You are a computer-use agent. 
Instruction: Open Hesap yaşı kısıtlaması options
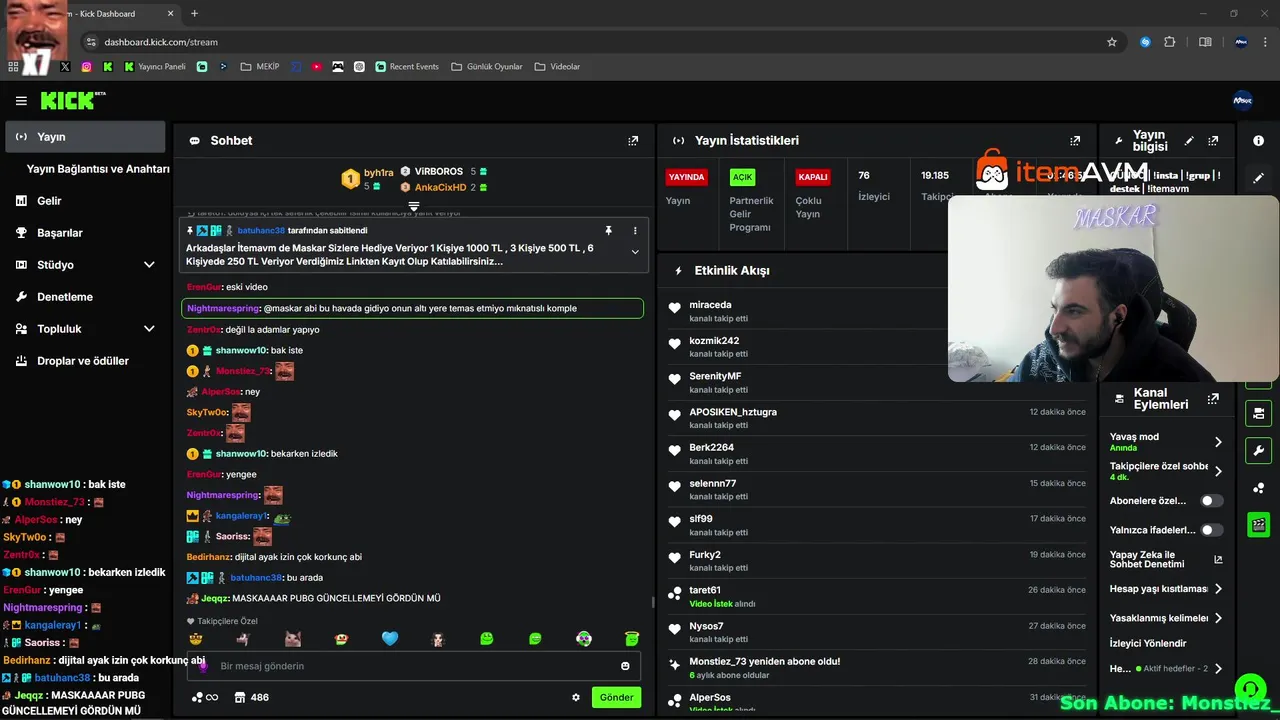pyautogui.click(x=1218, y=589)
